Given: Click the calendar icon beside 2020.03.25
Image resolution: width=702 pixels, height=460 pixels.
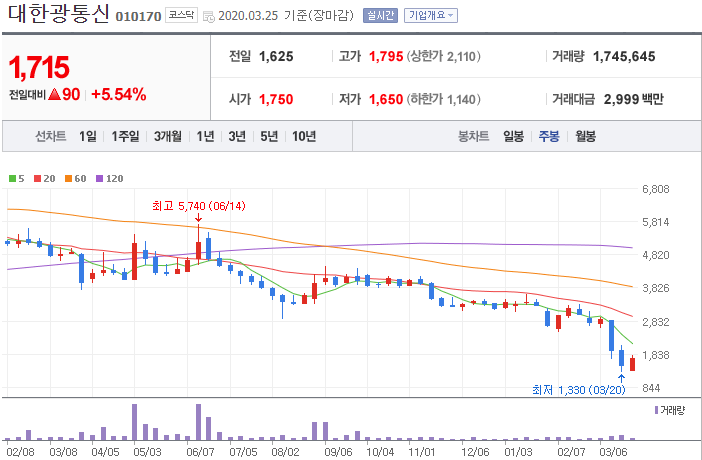Looking at the screenshot, I should [209, 17].
